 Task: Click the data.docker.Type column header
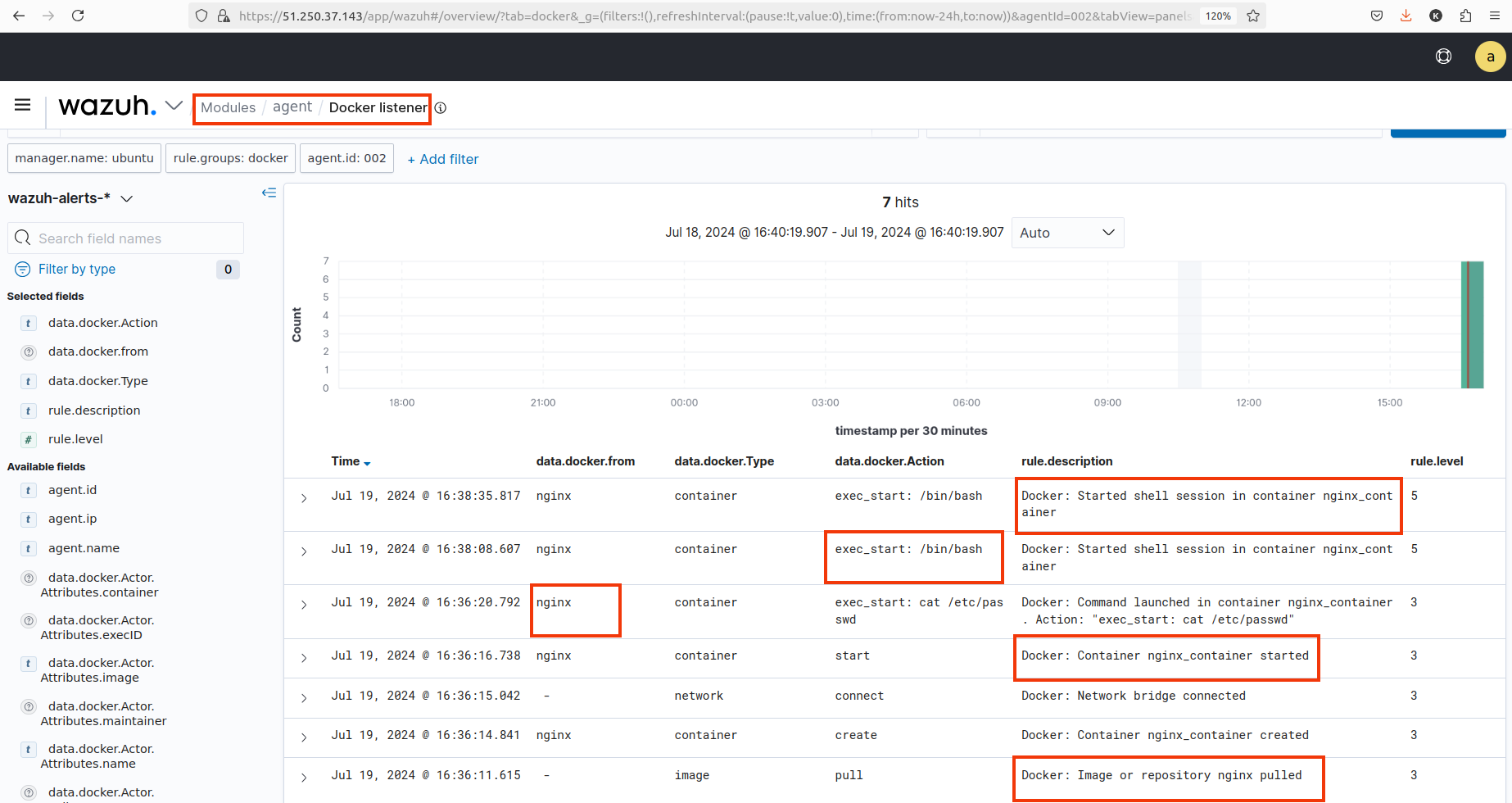tap(724, 461)
